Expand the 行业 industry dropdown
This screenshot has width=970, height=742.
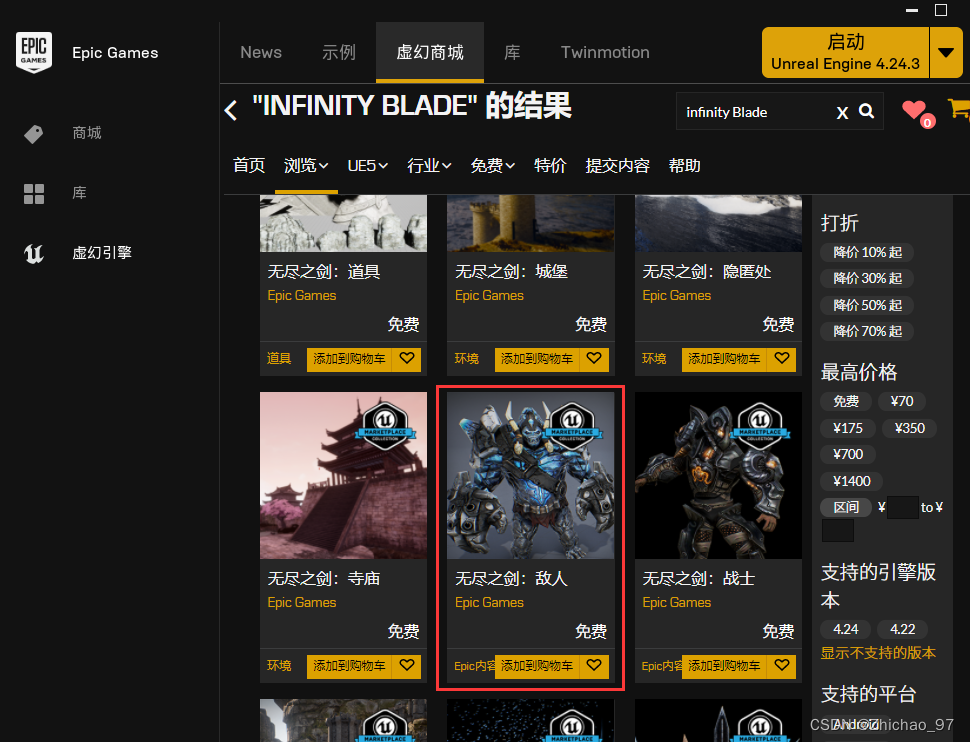pos(429,166)
